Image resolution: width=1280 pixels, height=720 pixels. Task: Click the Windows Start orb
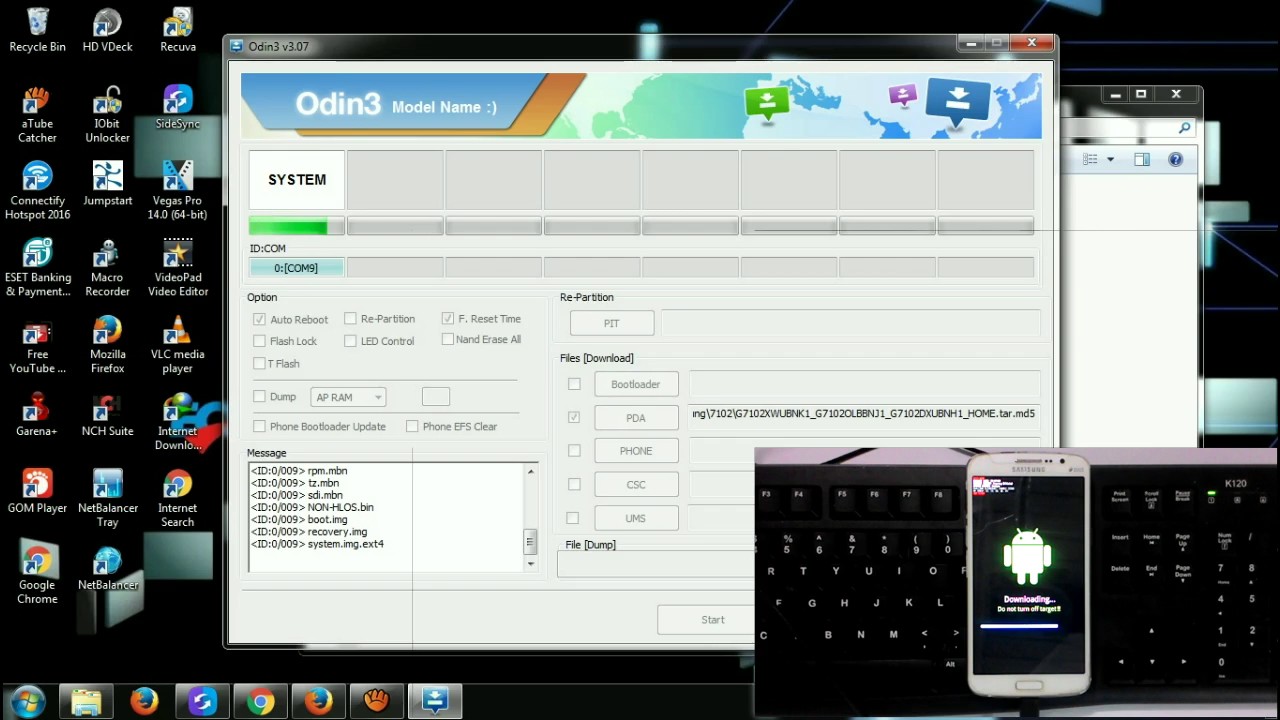(27, 701)
